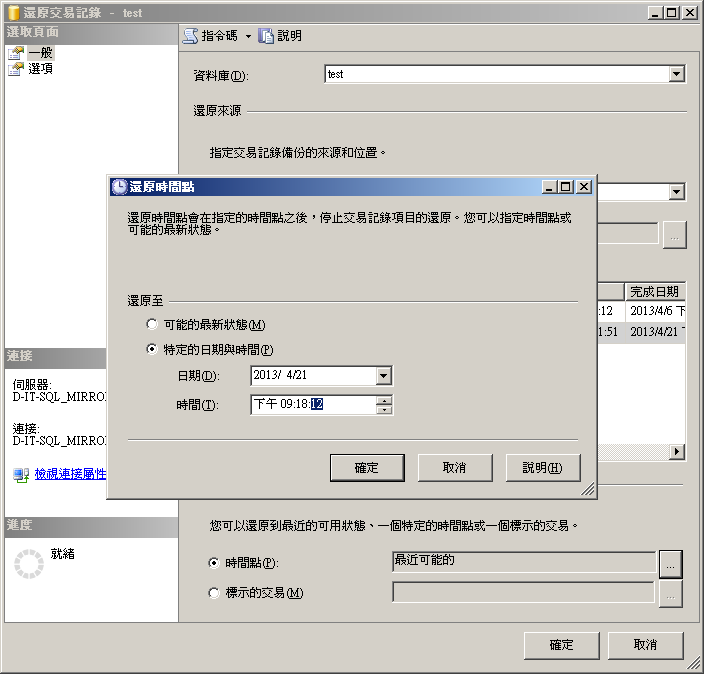The width and height of the screenshot is (704, 674).
Task: Click the right arrow of the horizontal scrollbar
Action: coord(677,452)
